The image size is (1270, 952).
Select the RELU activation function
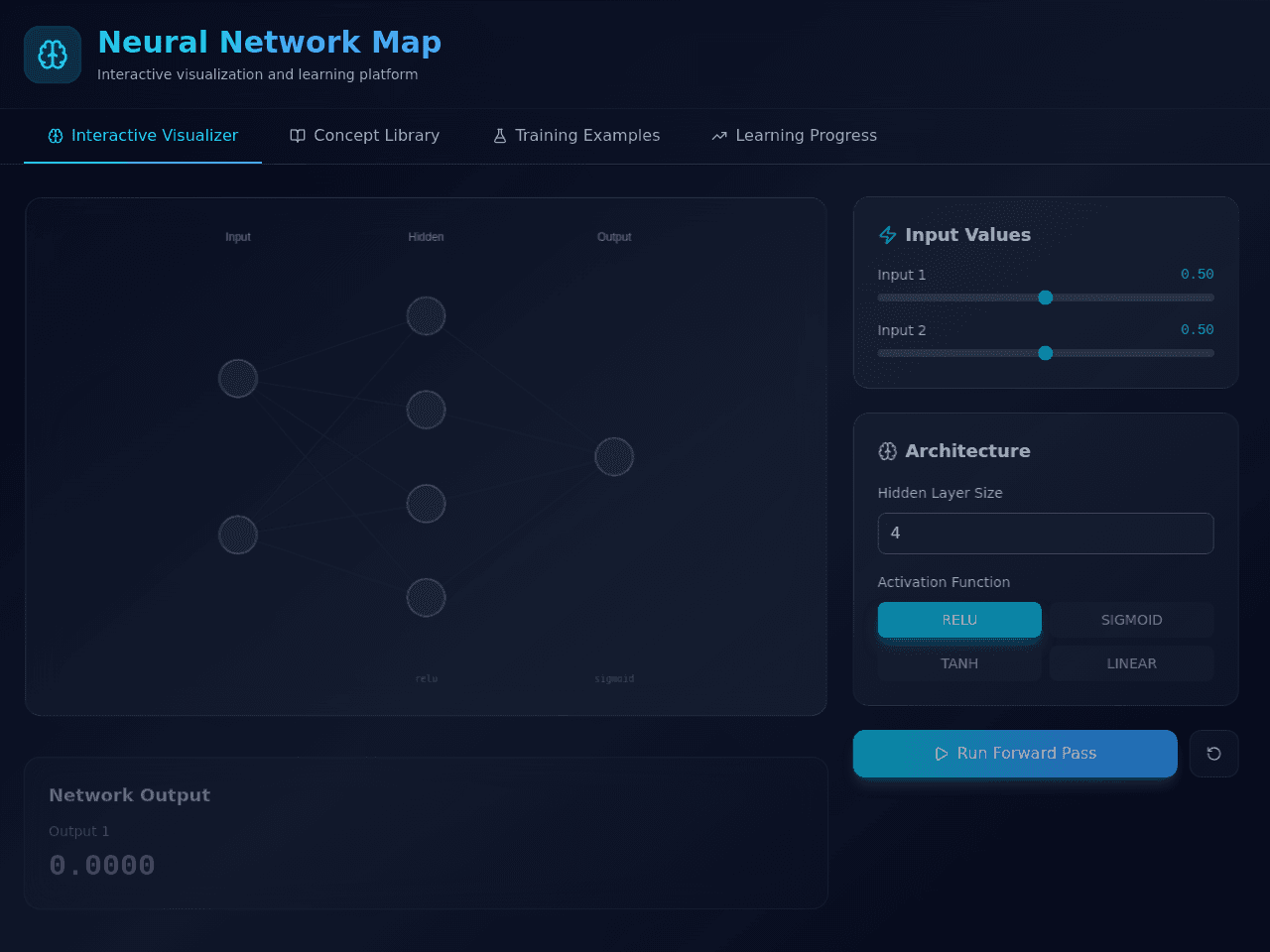point(959,620)
